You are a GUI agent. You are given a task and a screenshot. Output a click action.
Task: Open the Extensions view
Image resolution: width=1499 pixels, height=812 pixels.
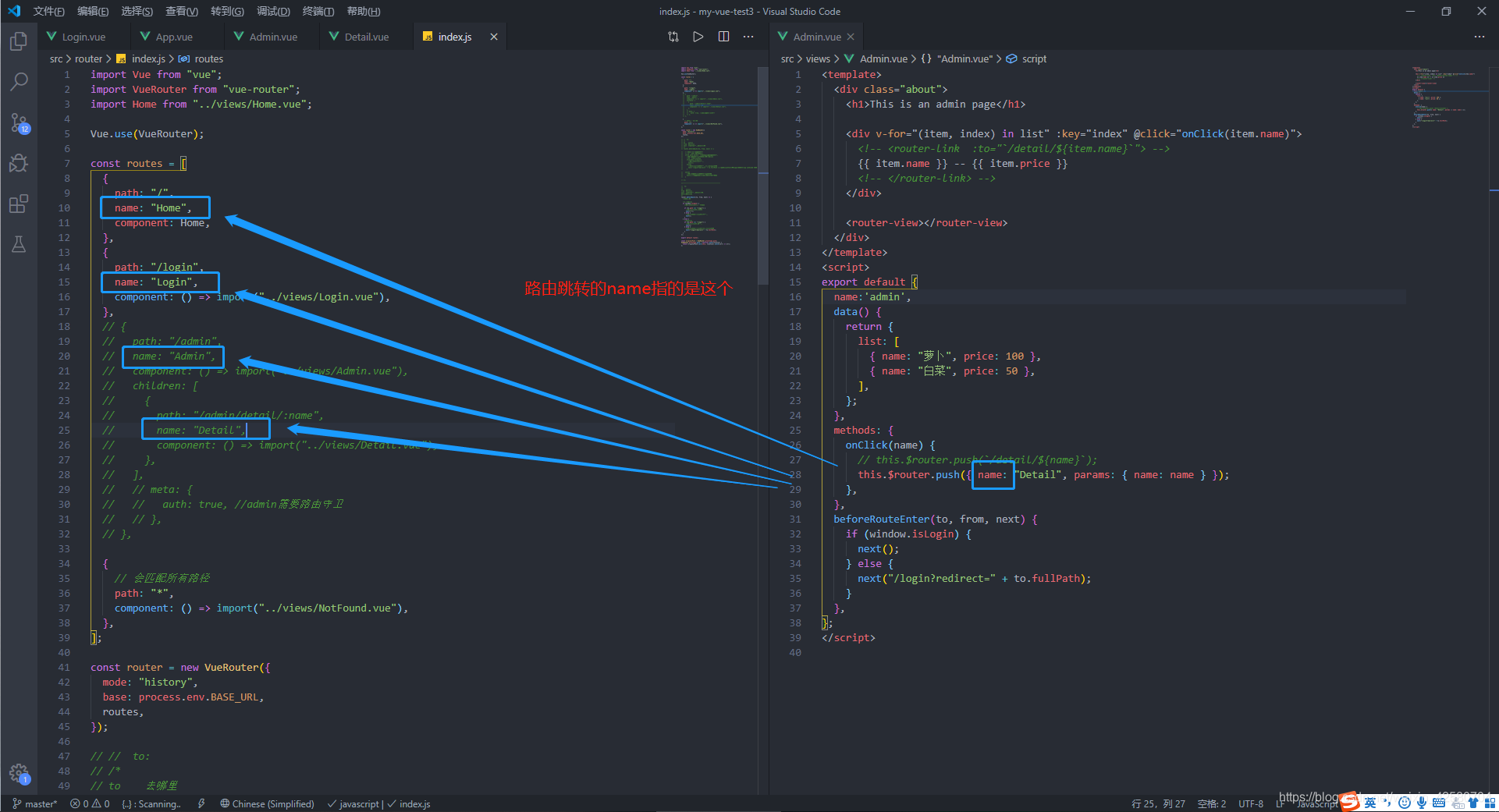coord(19,204)
